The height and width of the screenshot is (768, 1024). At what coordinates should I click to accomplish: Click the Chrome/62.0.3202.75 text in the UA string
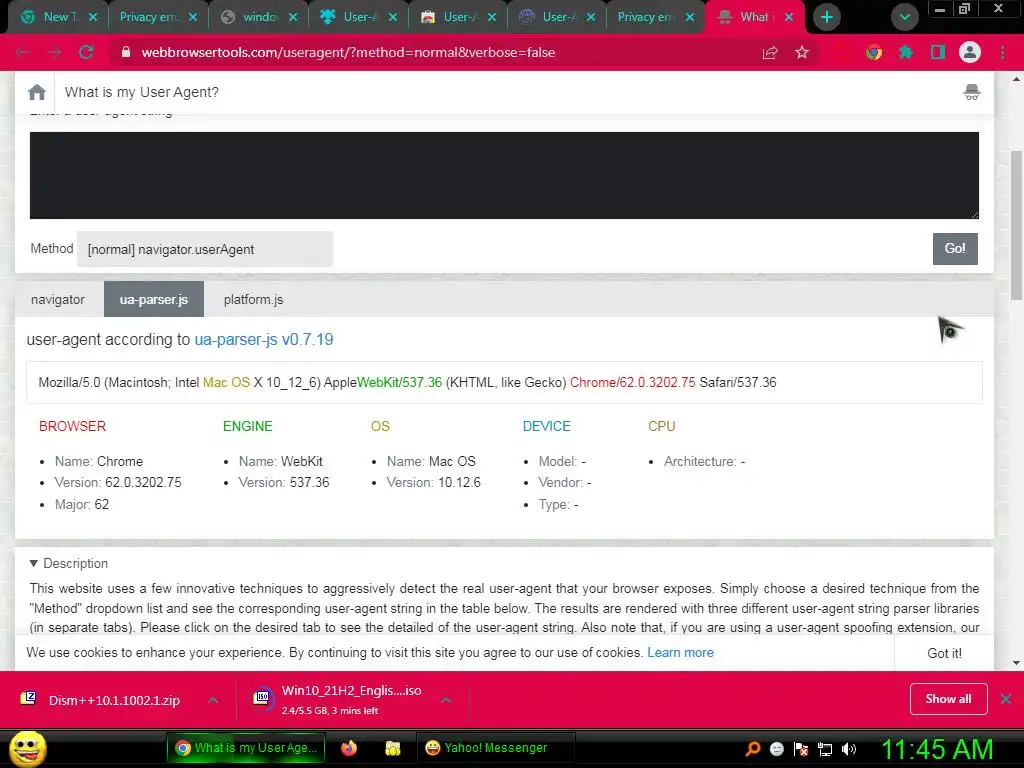632,382
